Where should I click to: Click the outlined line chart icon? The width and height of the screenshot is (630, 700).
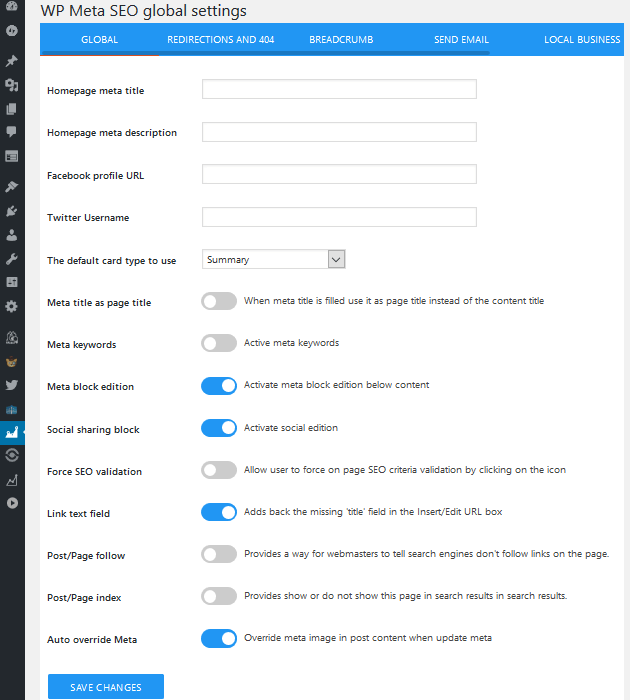click(x=12, y=480)
